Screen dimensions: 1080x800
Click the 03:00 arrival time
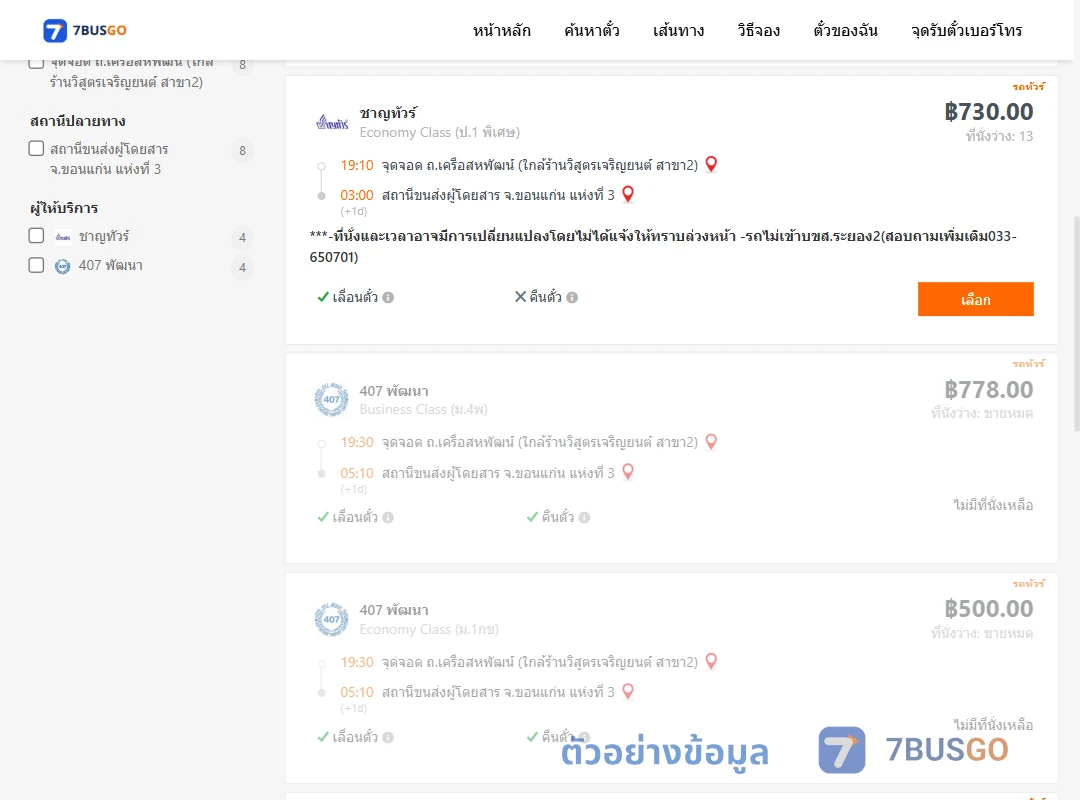click(357, 196)
